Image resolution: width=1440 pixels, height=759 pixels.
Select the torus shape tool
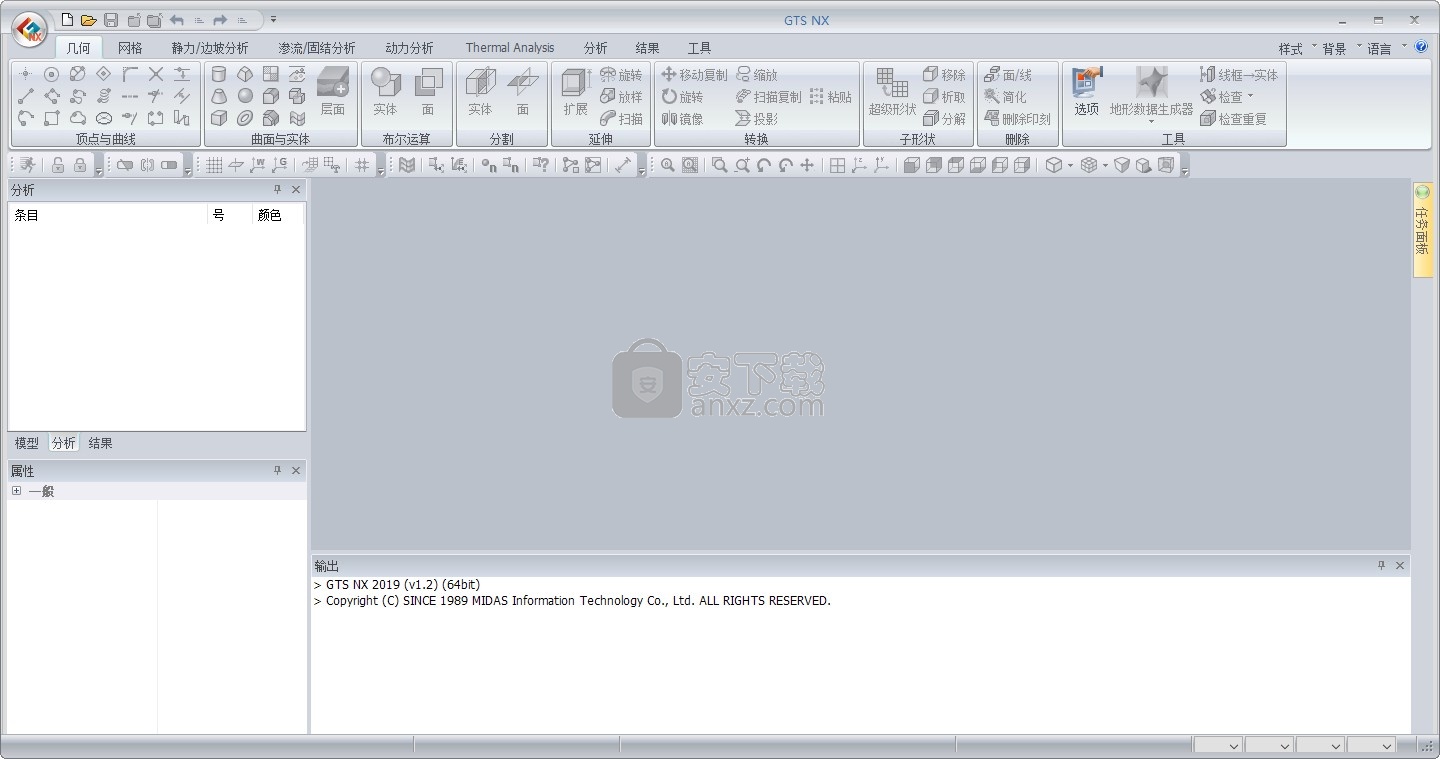coord(245,118)
